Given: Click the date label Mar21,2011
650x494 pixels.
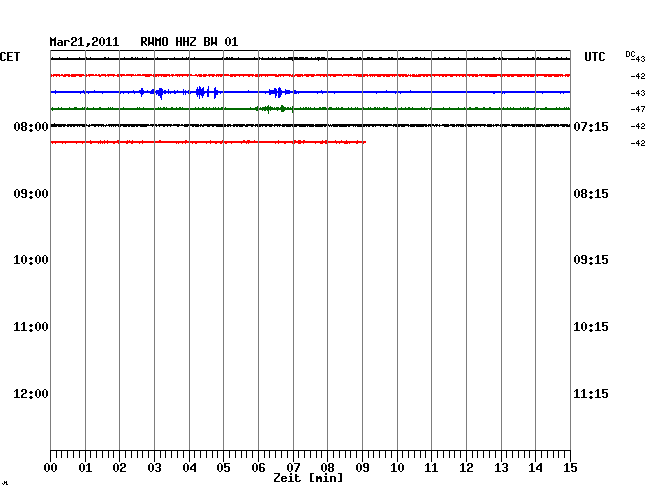Looking at the screenshot, I should (84, 42).
